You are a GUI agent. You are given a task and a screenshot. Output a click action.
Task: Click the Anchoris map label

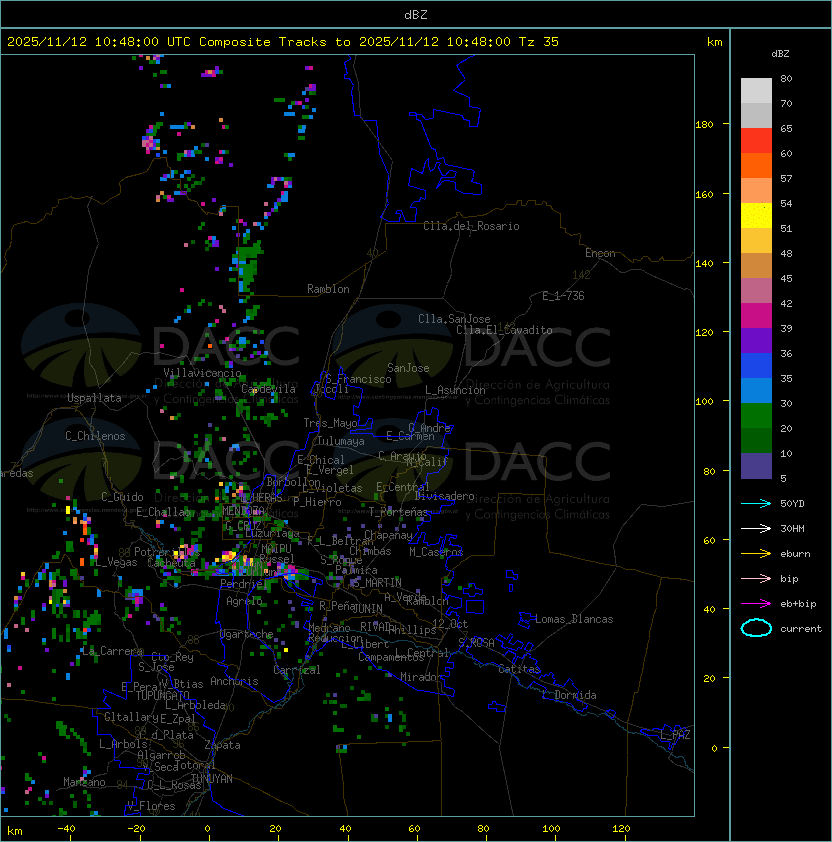(x=234, y=681)
